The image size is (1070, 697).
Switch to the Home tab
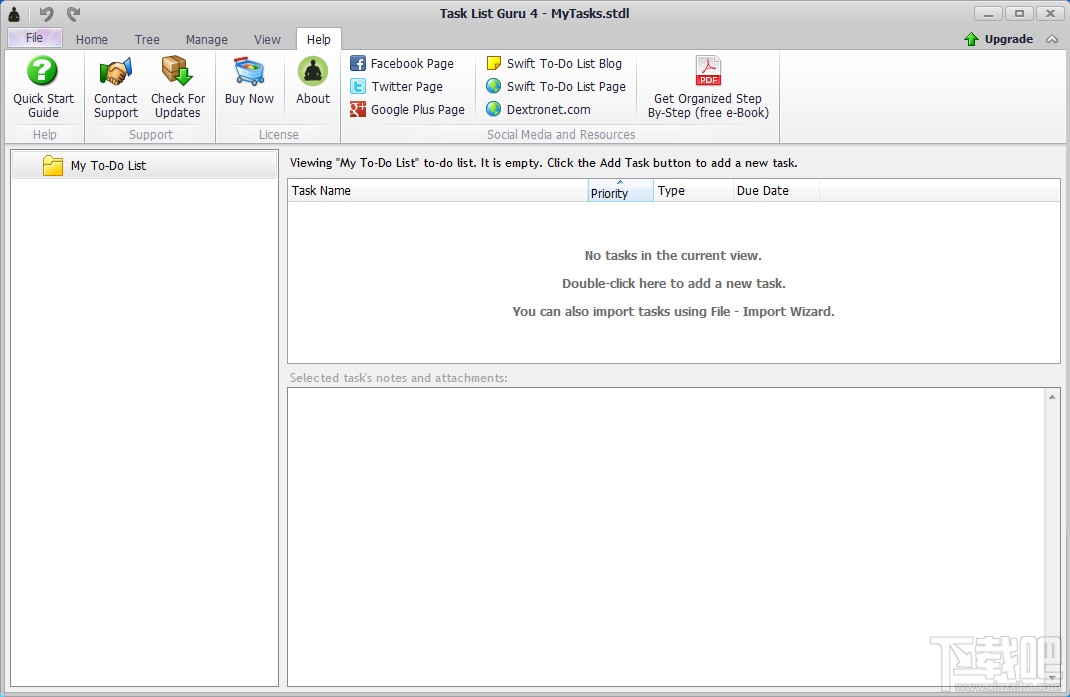(x=91, y=40)
